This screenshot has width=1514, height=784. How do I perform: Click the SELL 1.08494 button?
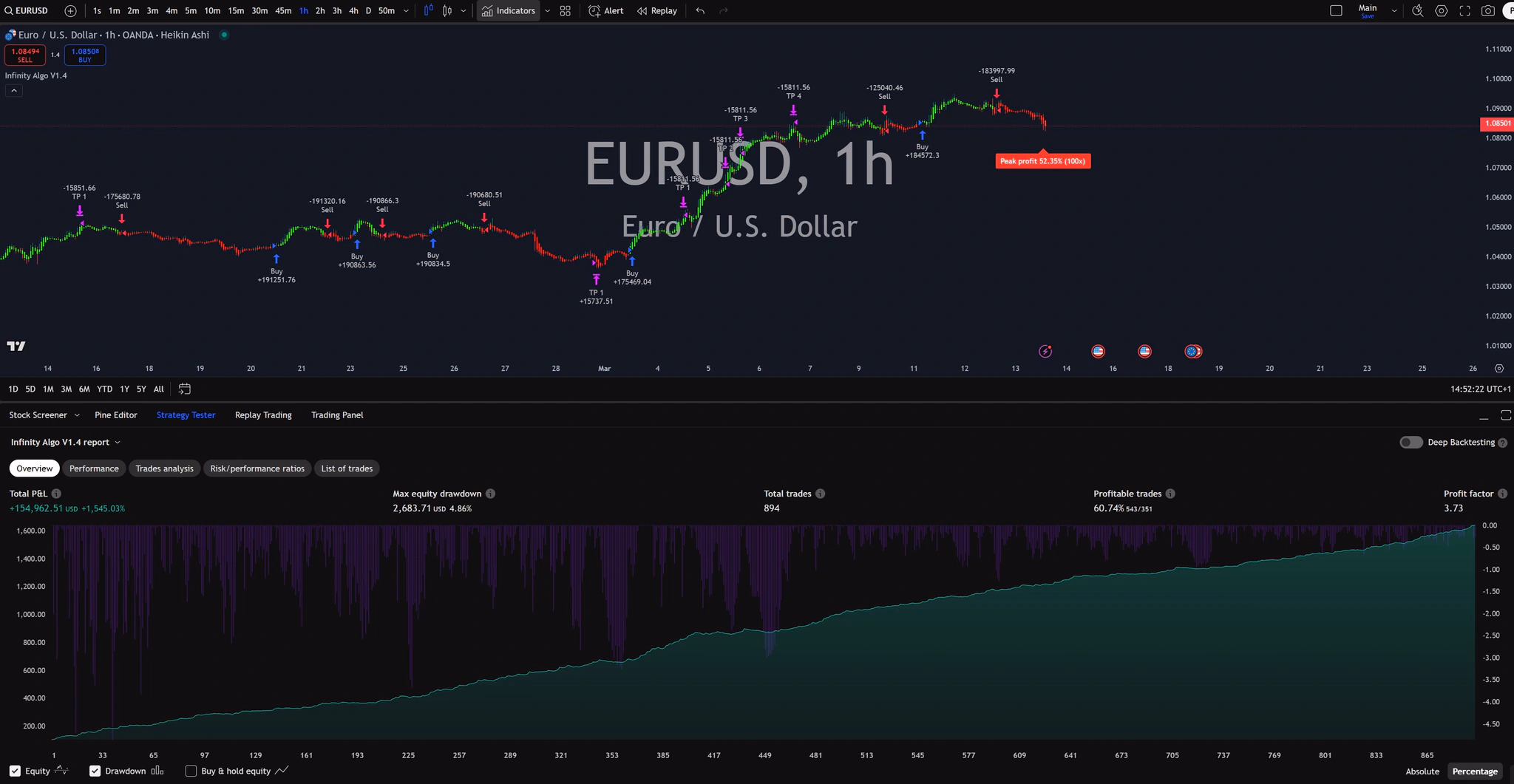coord(25,54)
